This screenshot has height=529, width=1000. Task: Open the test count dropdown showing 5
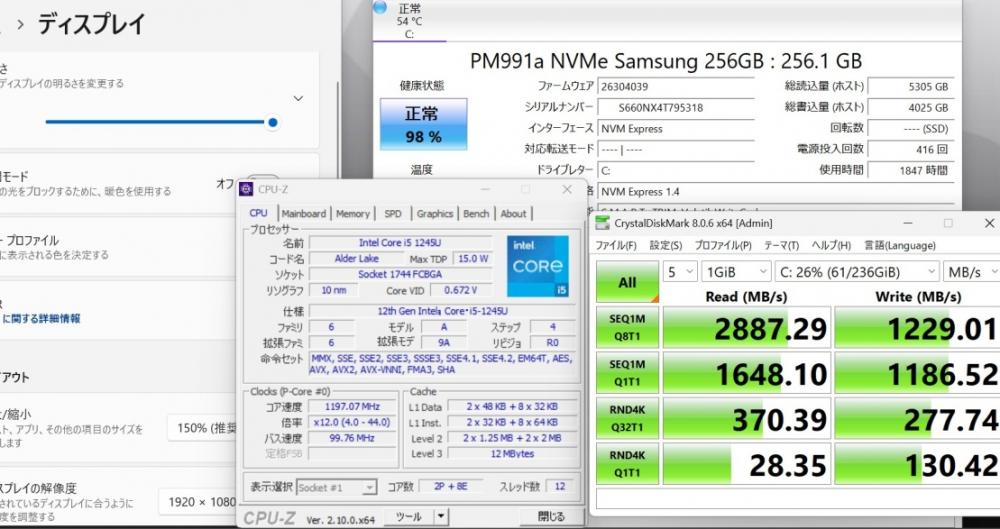point(680,272)
